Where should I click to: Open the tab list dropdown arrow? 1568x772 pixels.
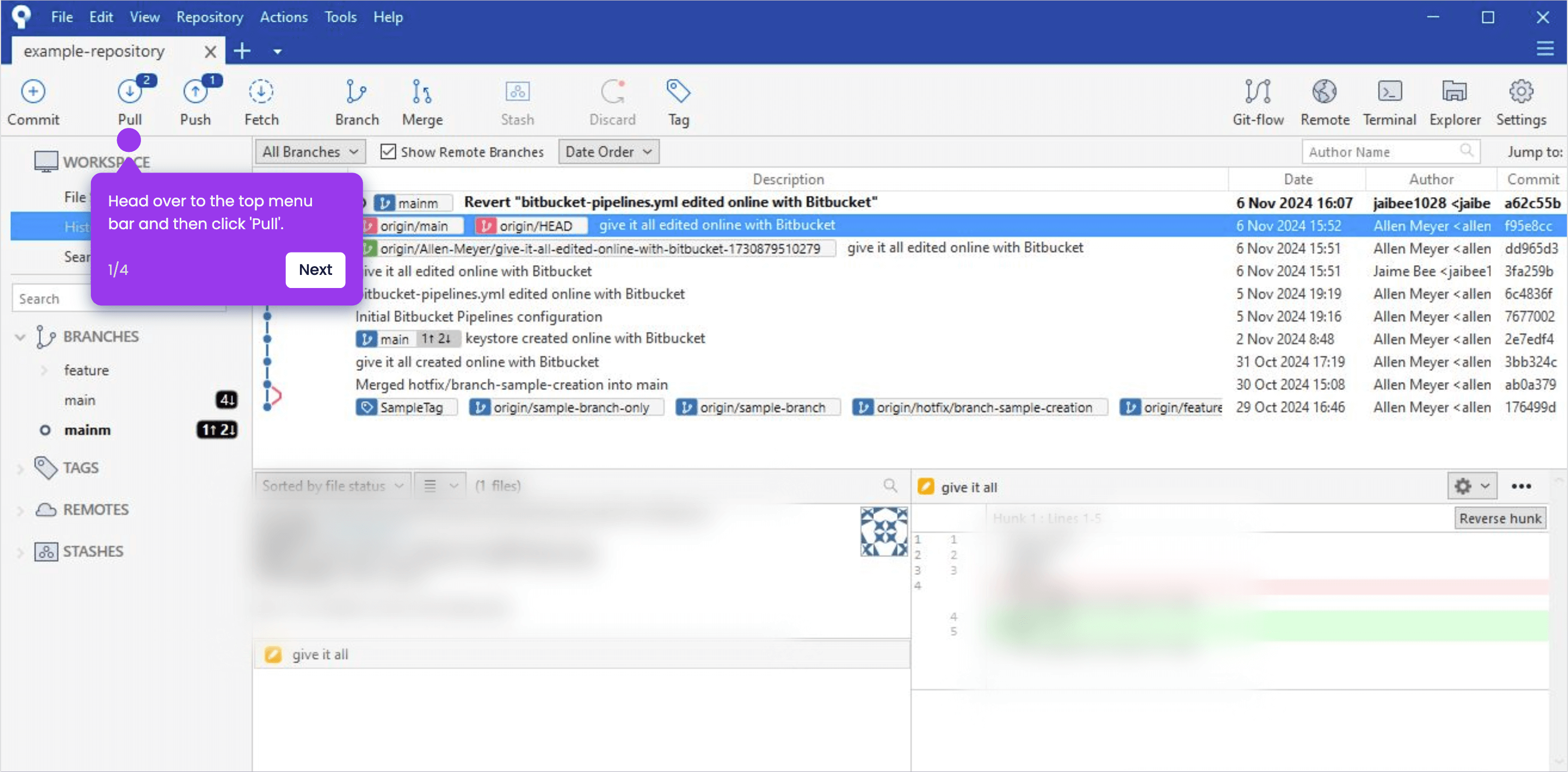tap(278, 51)
